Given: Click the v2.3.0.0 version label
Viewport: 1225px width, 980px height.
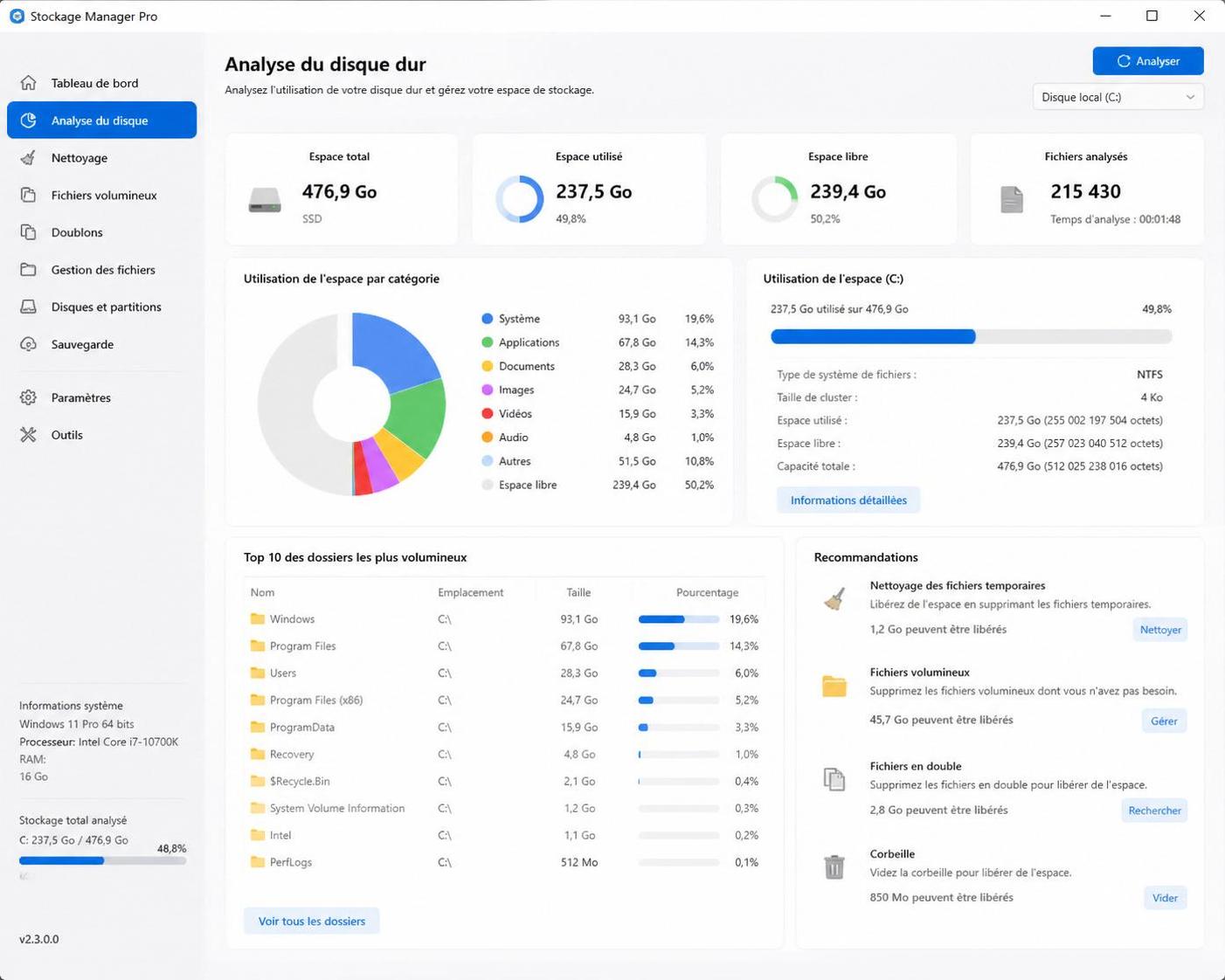Looking at the screenshot, I should (39, 940).
